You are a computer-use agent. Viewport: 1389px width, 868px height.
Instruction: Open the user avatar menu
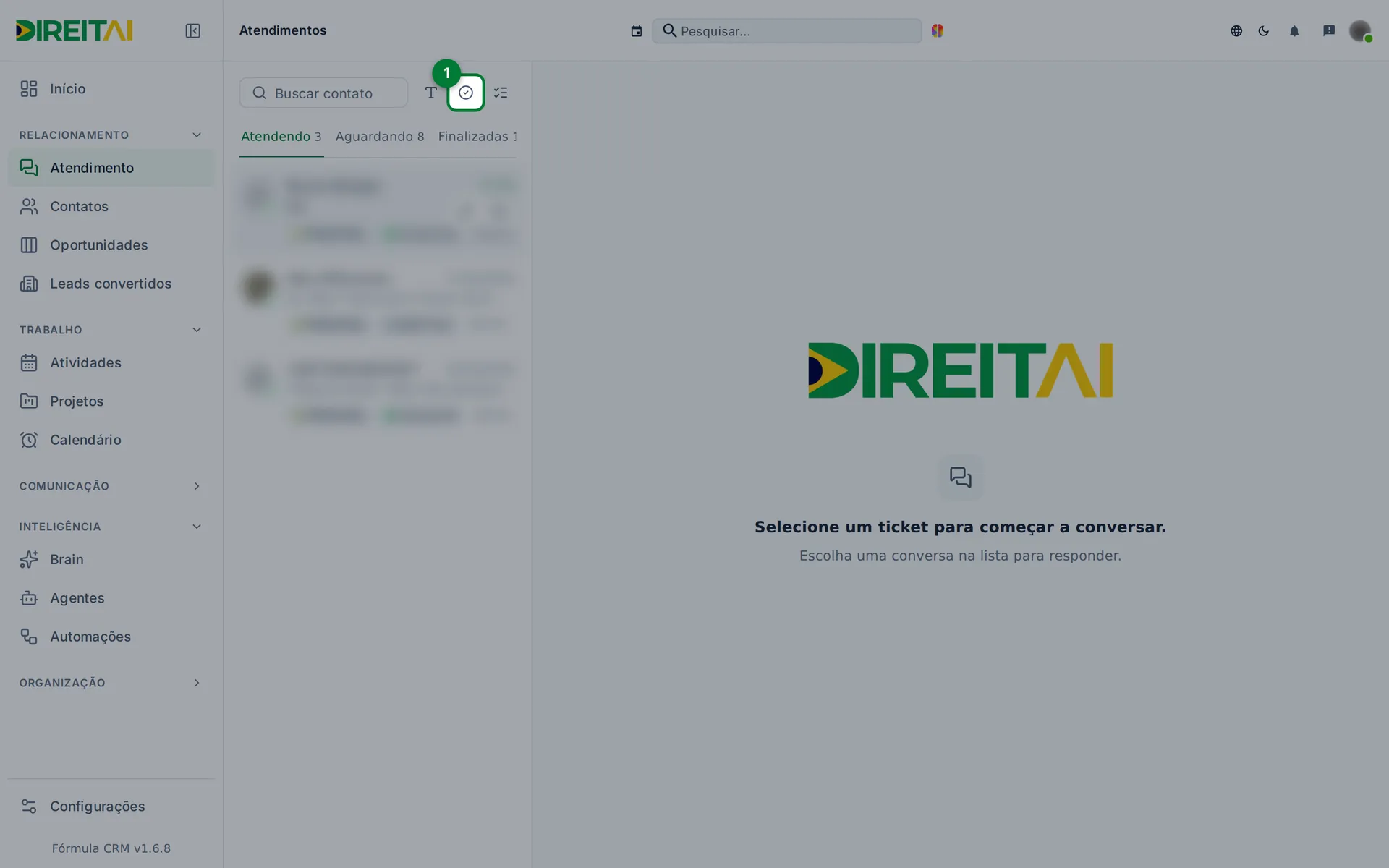pos(1360,31)
